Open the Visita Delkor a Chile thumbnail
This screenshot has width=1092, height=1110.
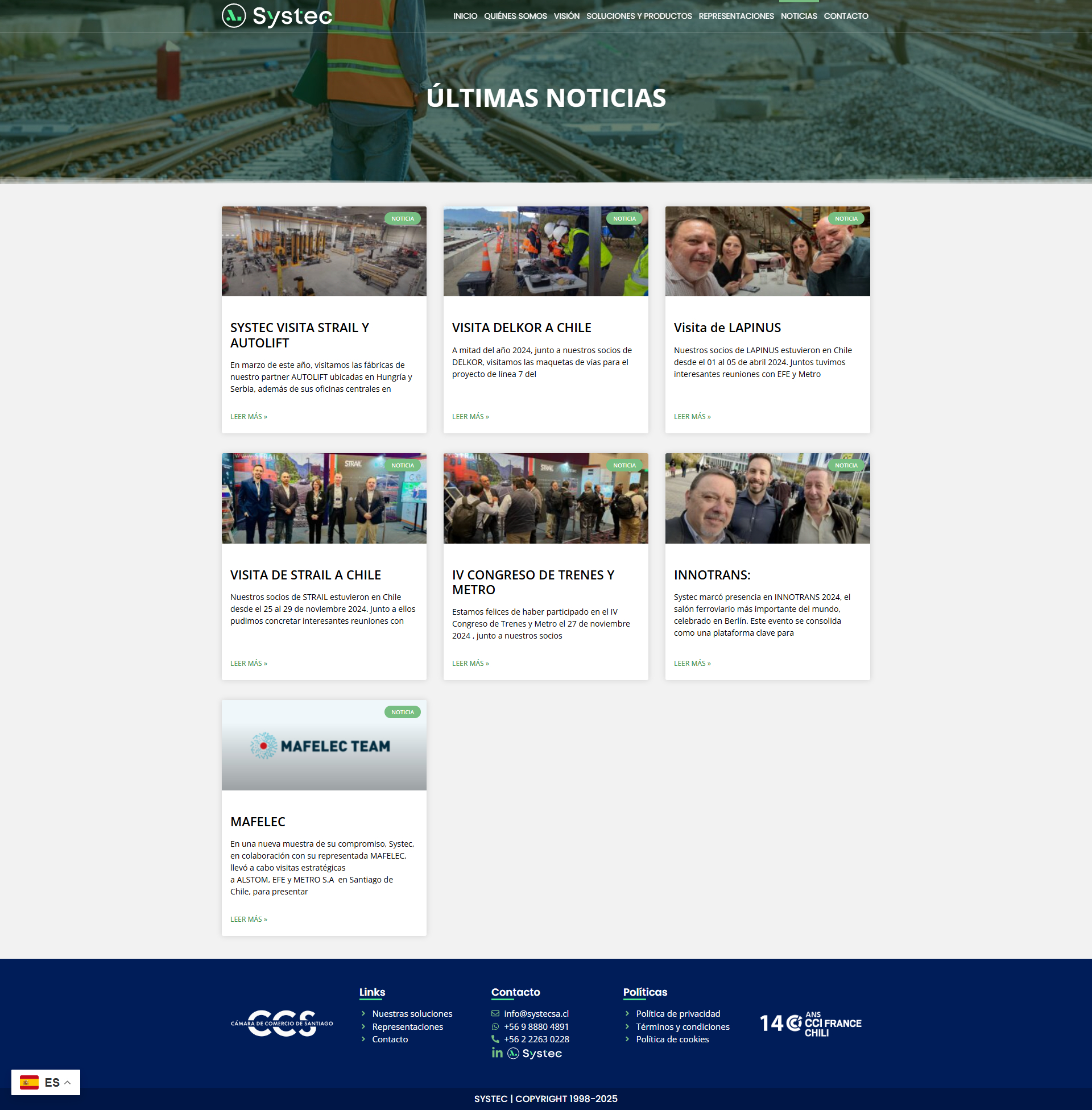pos(545,251)
